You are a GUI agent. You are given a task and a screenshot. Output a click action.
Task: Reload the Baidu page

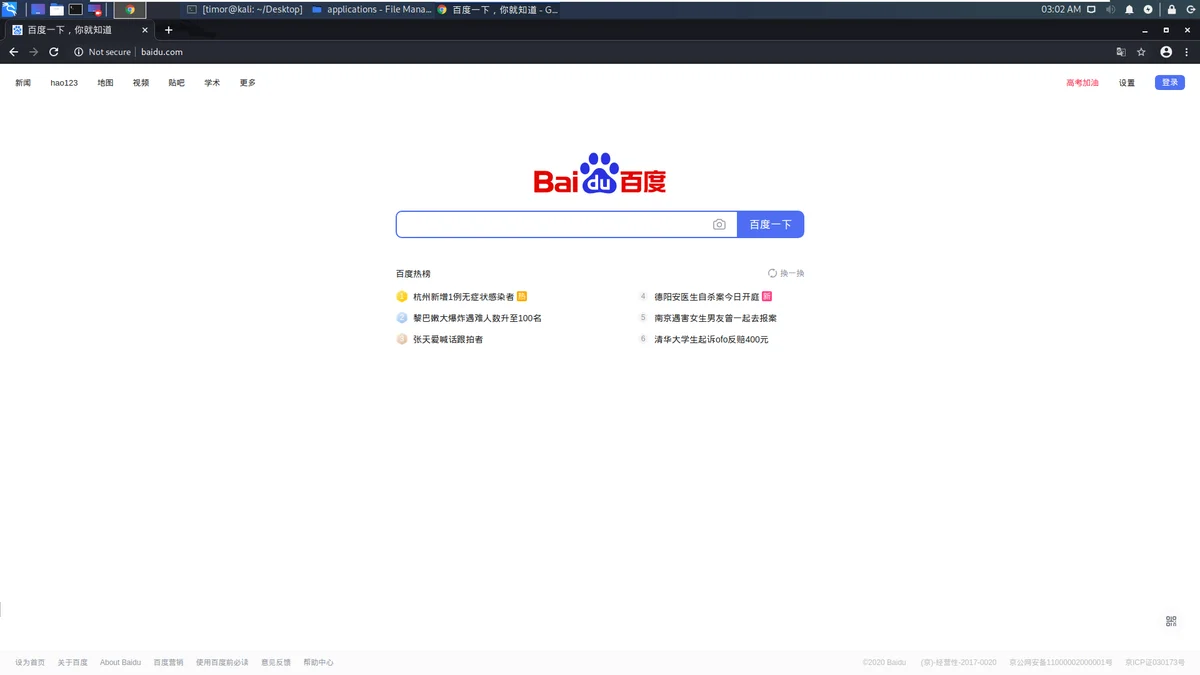54,52
